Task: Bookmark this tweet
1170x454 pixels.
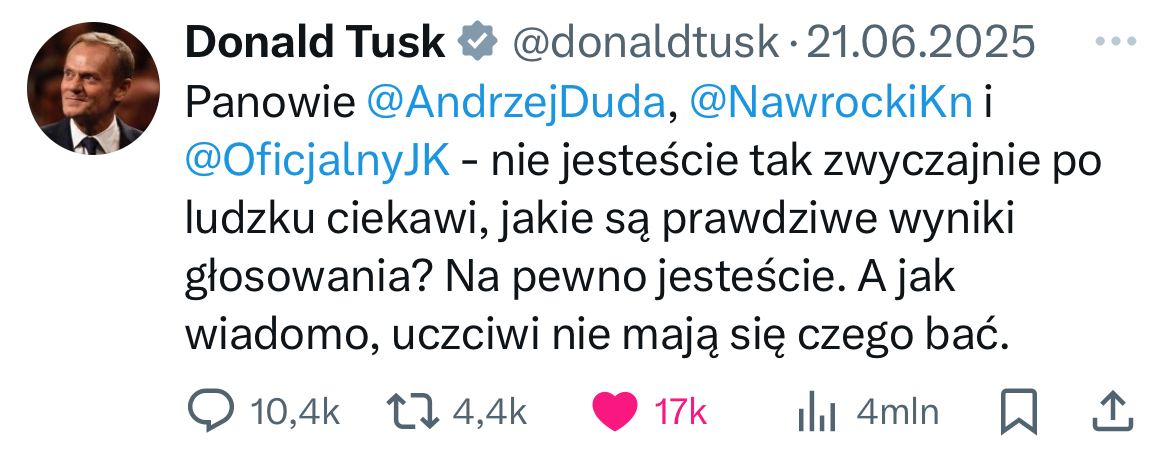Action: click(1020, 411)
